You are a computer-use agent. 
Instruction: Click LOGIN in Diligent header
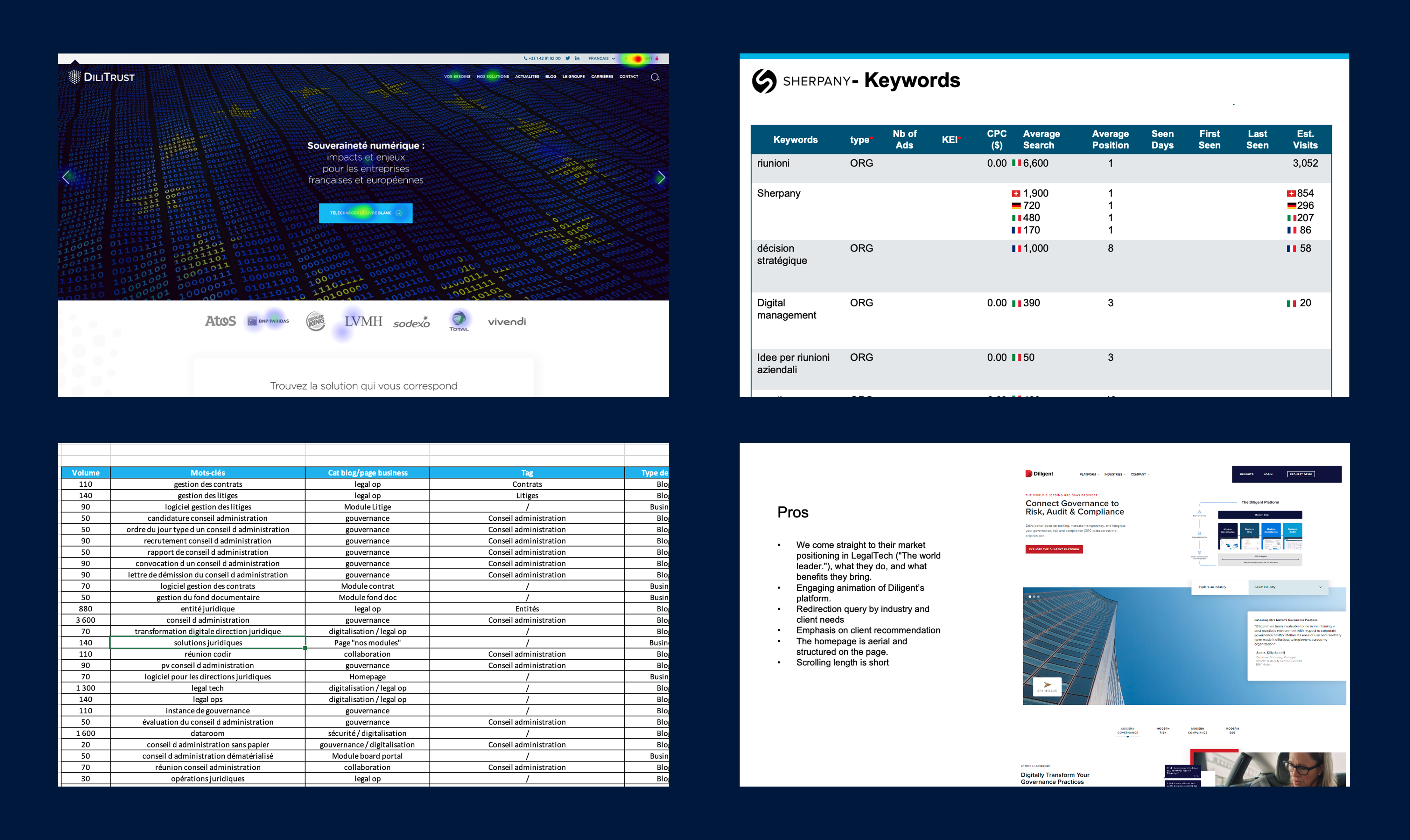[1268, 474]
